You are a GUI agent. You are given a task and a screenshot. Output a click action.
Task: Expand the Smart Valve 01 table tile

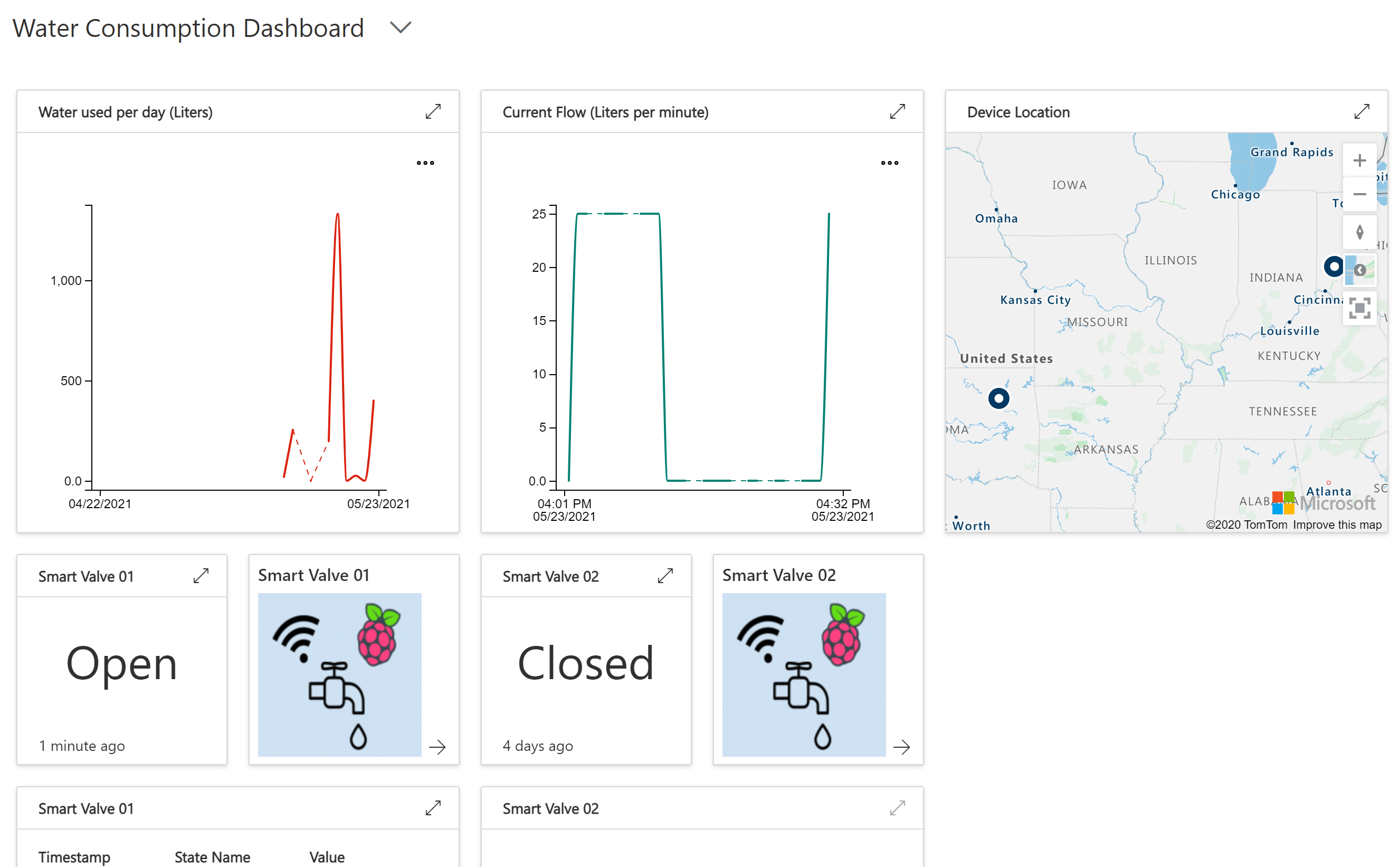pyautogui.click(x=433, y=807)
